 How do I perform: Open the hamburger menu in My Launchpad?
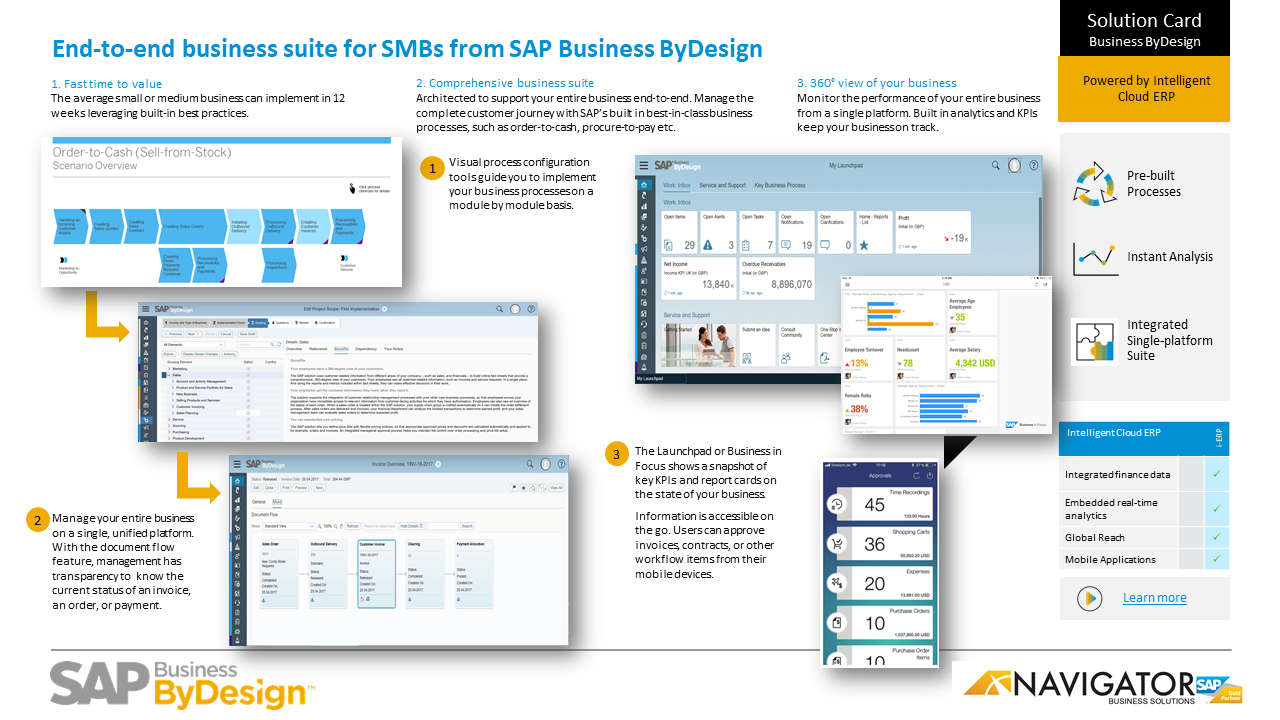[x=644, y=166]
